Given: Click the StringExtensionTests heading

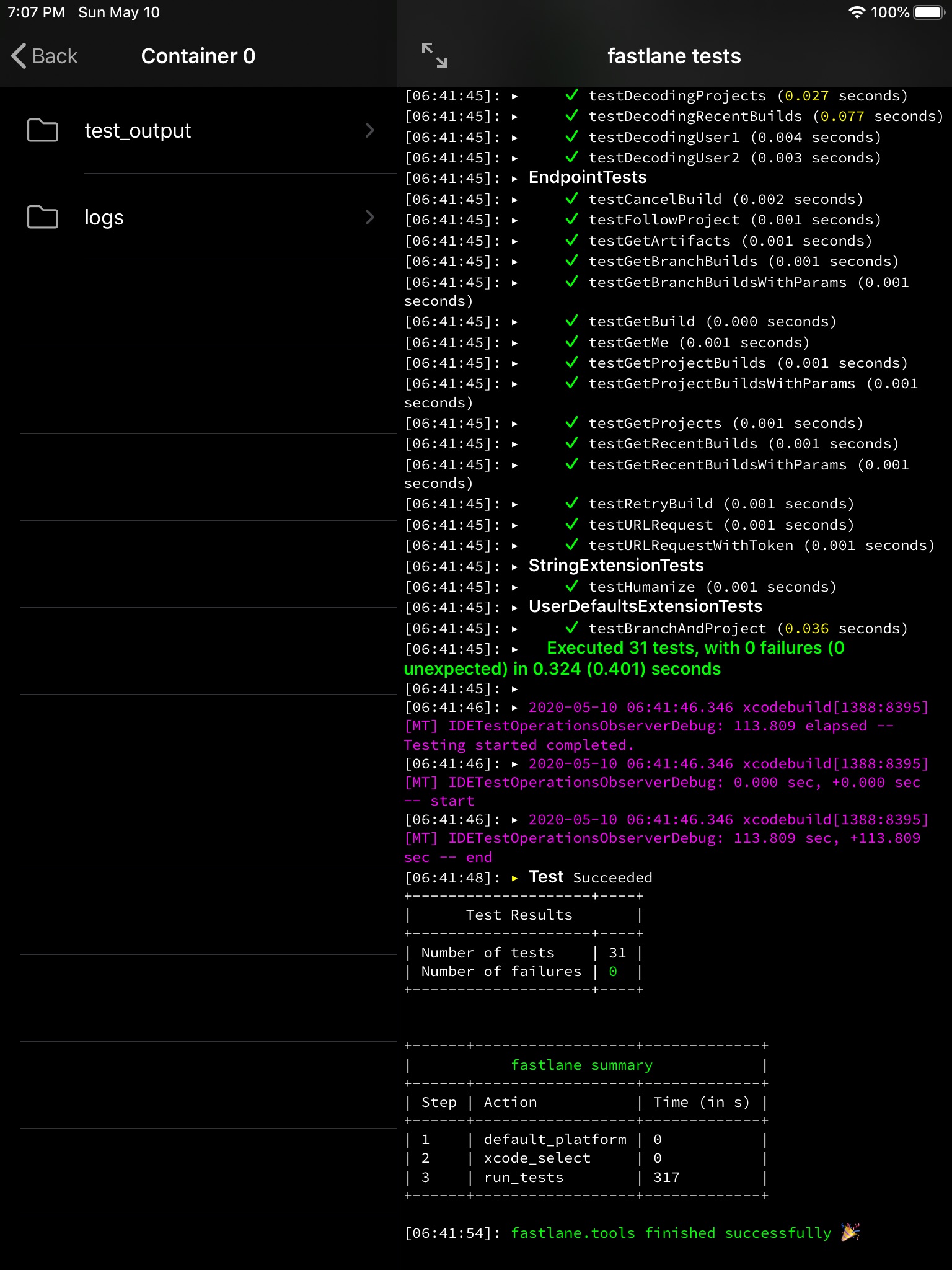Looking at the screenshot, I should pyautogui.click(x=616, y=566).
